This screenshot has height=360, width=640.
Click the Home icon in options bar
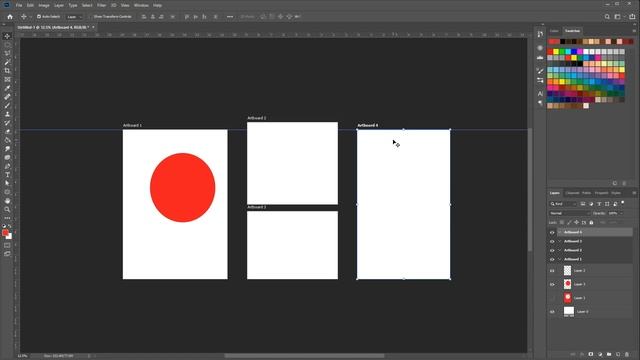[10, 17]
